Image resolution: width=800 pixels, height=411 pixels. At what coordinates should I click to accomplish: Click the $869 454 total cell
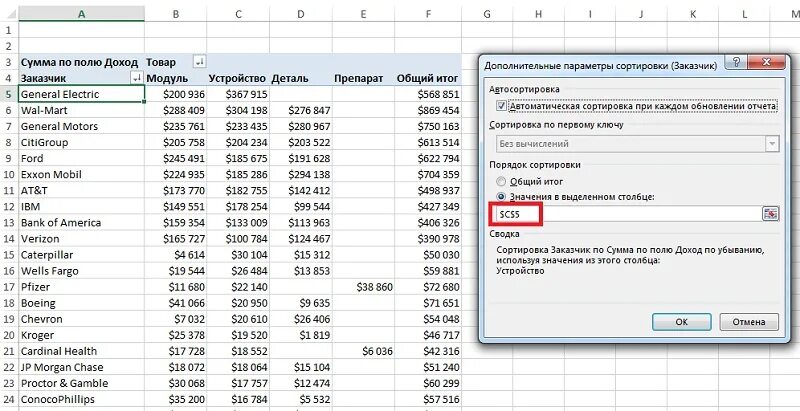point(428,110)
